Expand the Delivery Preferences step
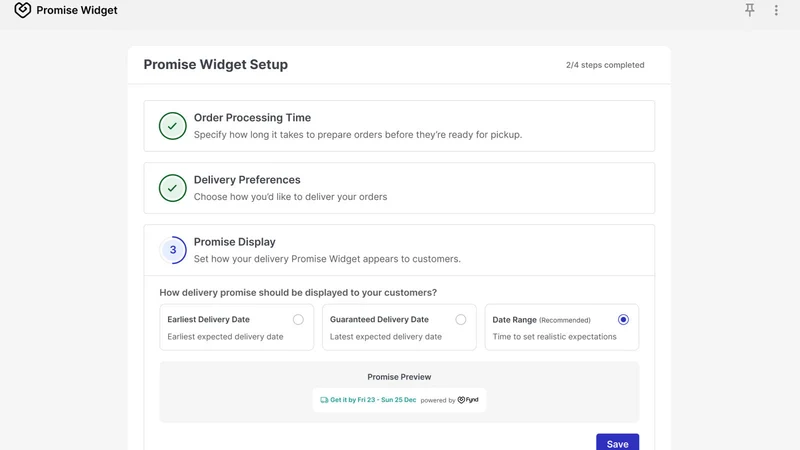This screenshot has height=450, width=800. click(399, 188)
